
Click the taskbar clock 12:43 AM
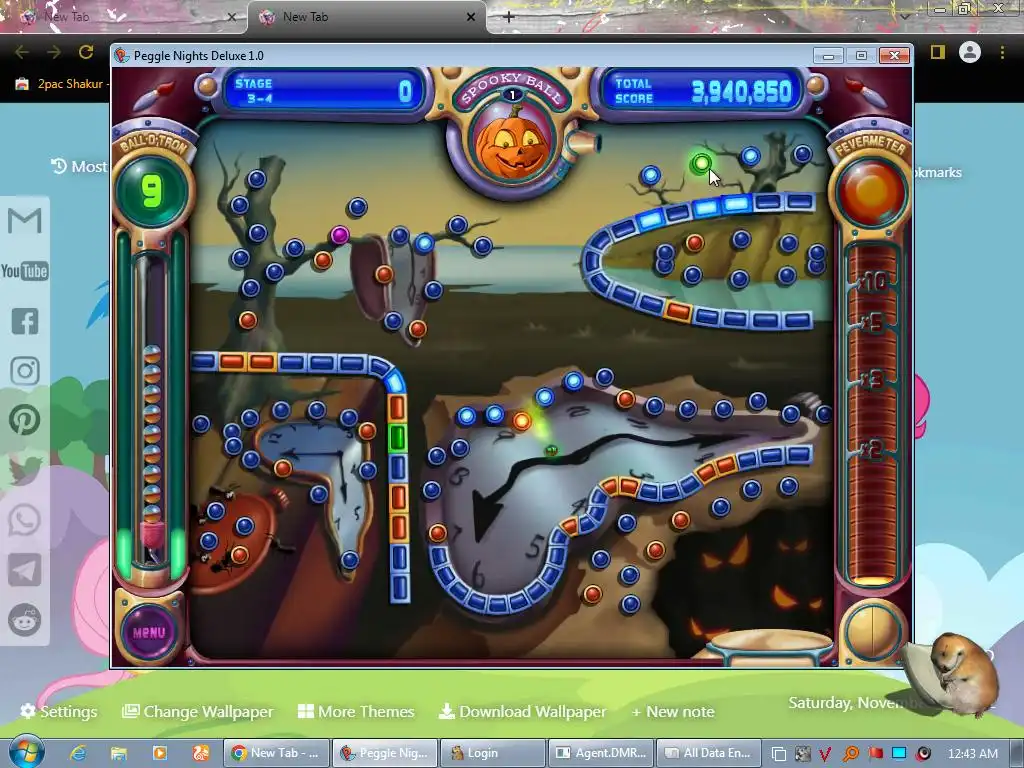point(972,754)
